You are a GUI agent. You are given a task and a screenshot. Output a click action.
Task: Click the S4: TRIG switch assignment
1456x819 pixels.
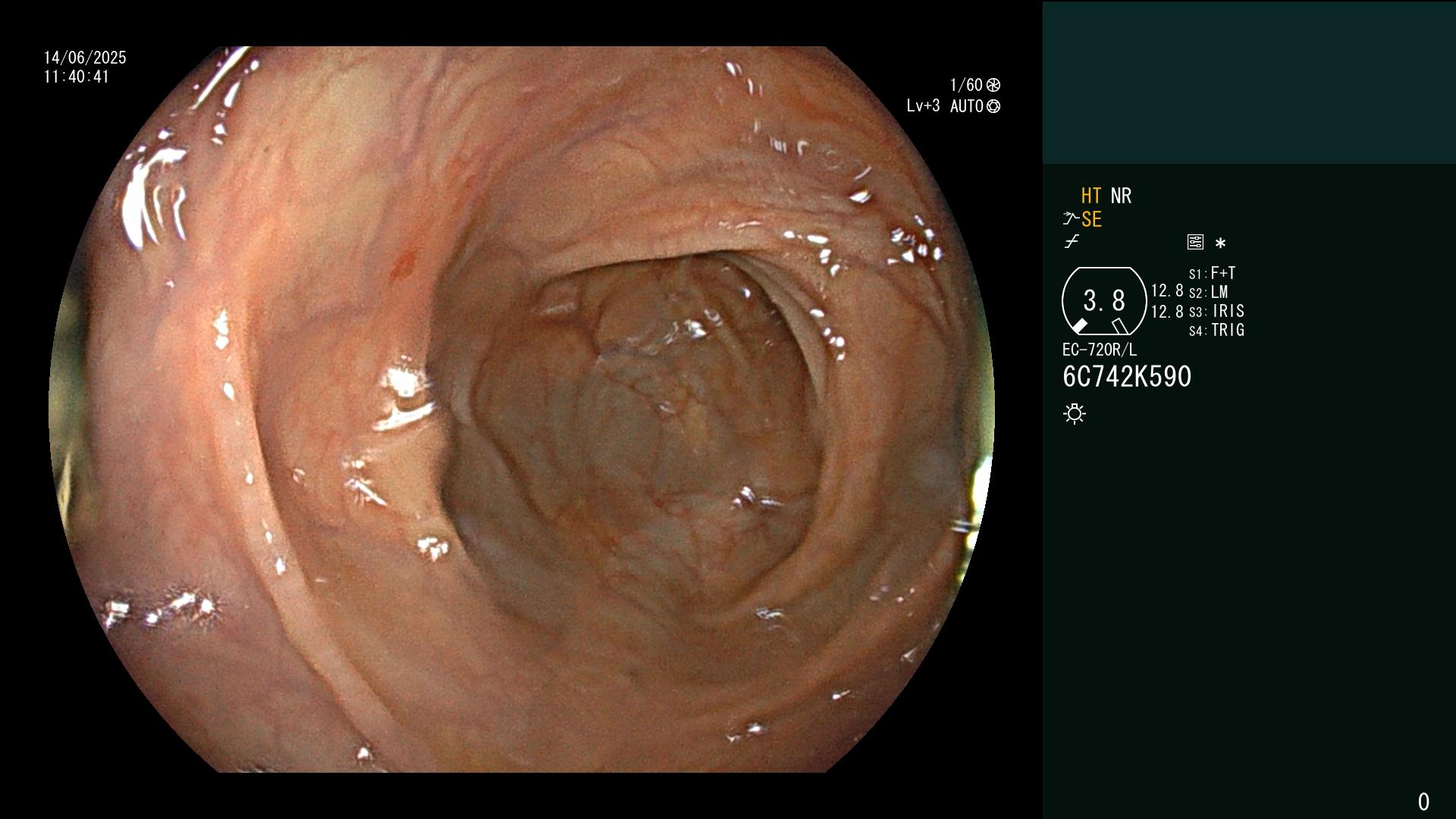click(1216, 330)
